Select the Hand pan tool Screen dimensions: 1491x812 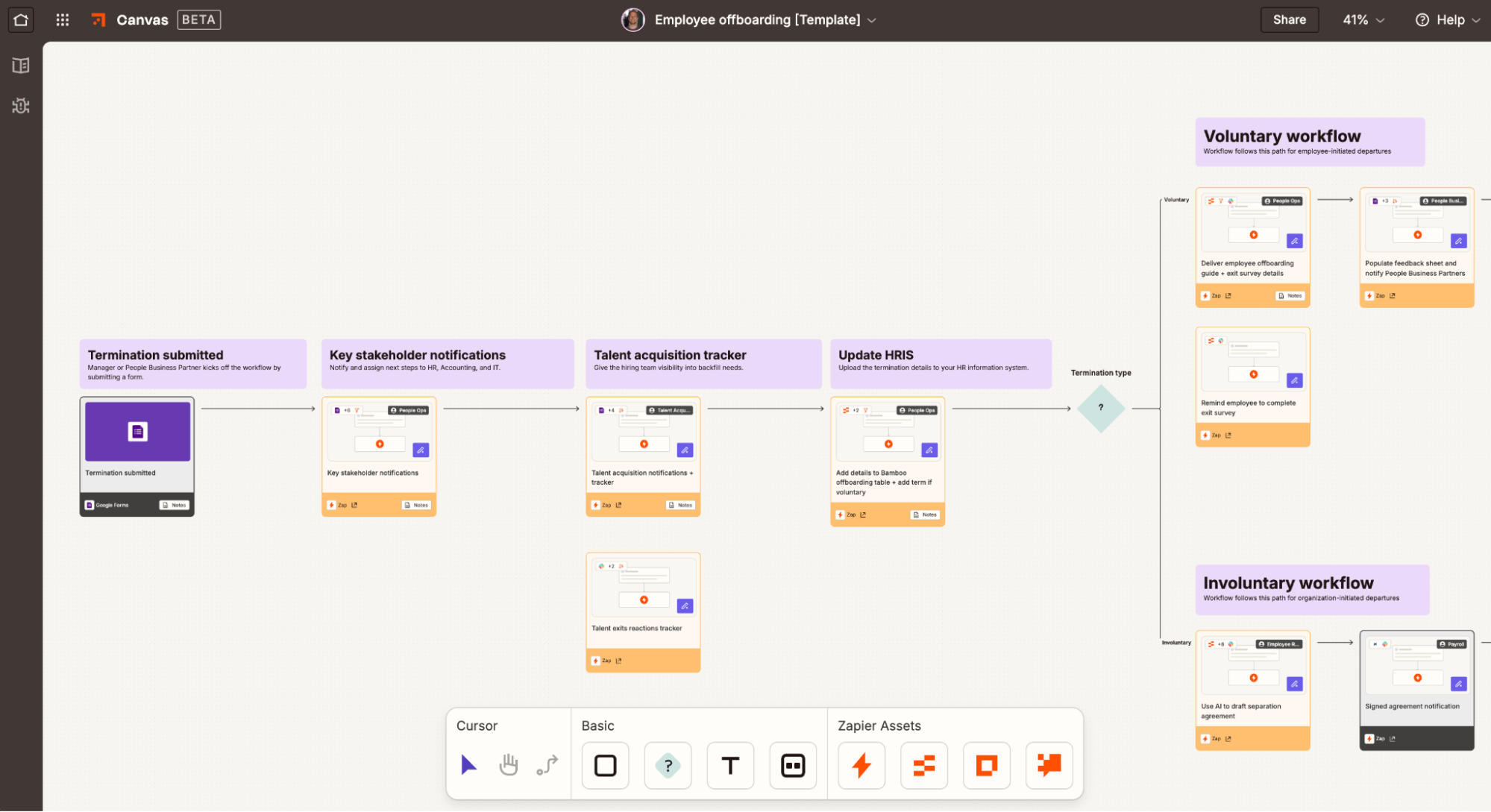pyautogui.click(x=508, y=764)
